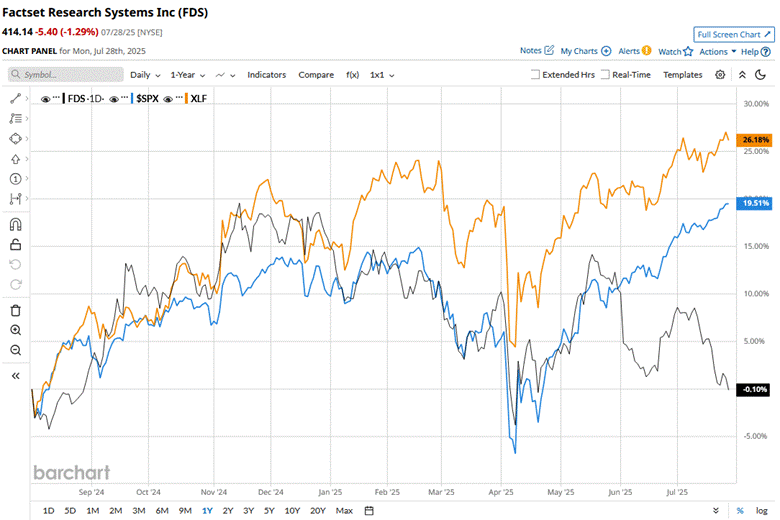The image size is (780, 520).
Task: Click the orange XLF legend color bar
Action: pyautogui.click(x=186, y=99)
